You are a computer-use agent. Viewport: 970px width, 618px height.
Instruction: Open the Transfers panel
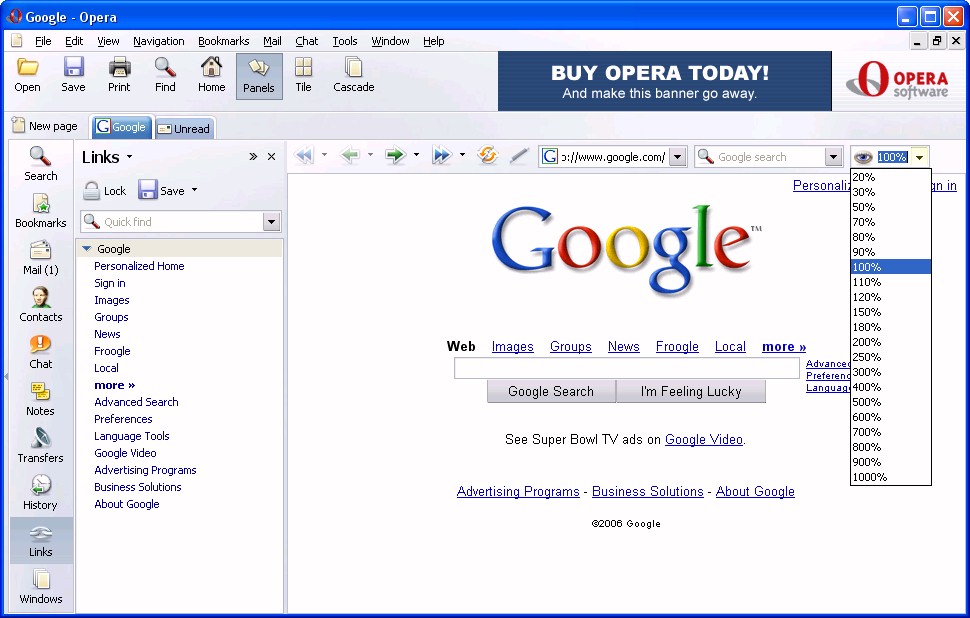(41, 445)
